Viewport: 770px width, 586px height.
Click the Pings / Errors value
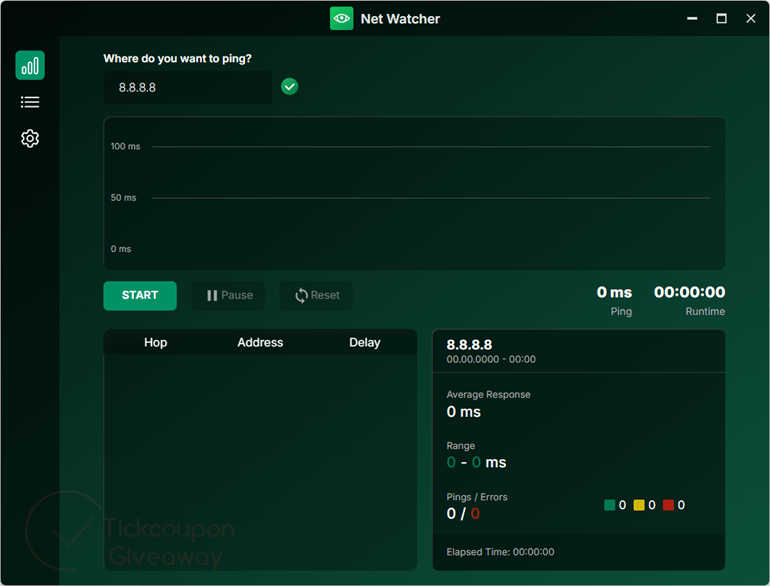(x=463, y=513)
